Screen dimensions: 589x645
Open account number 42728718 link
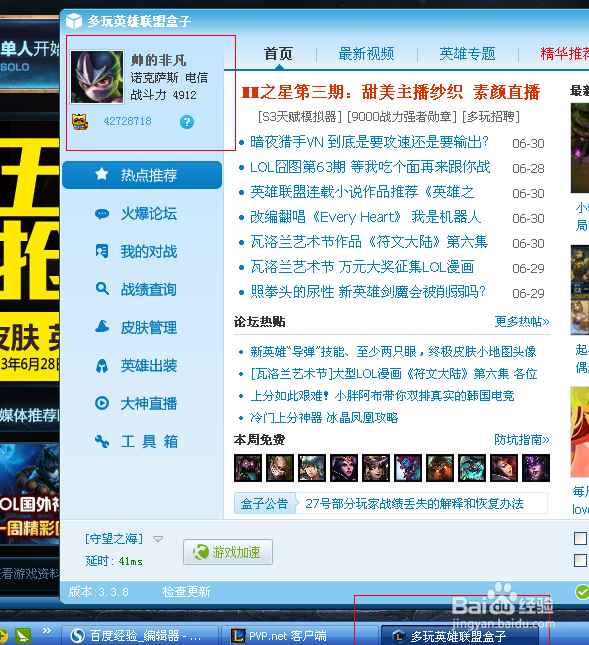pyautogui.click(x=128, y=121)
